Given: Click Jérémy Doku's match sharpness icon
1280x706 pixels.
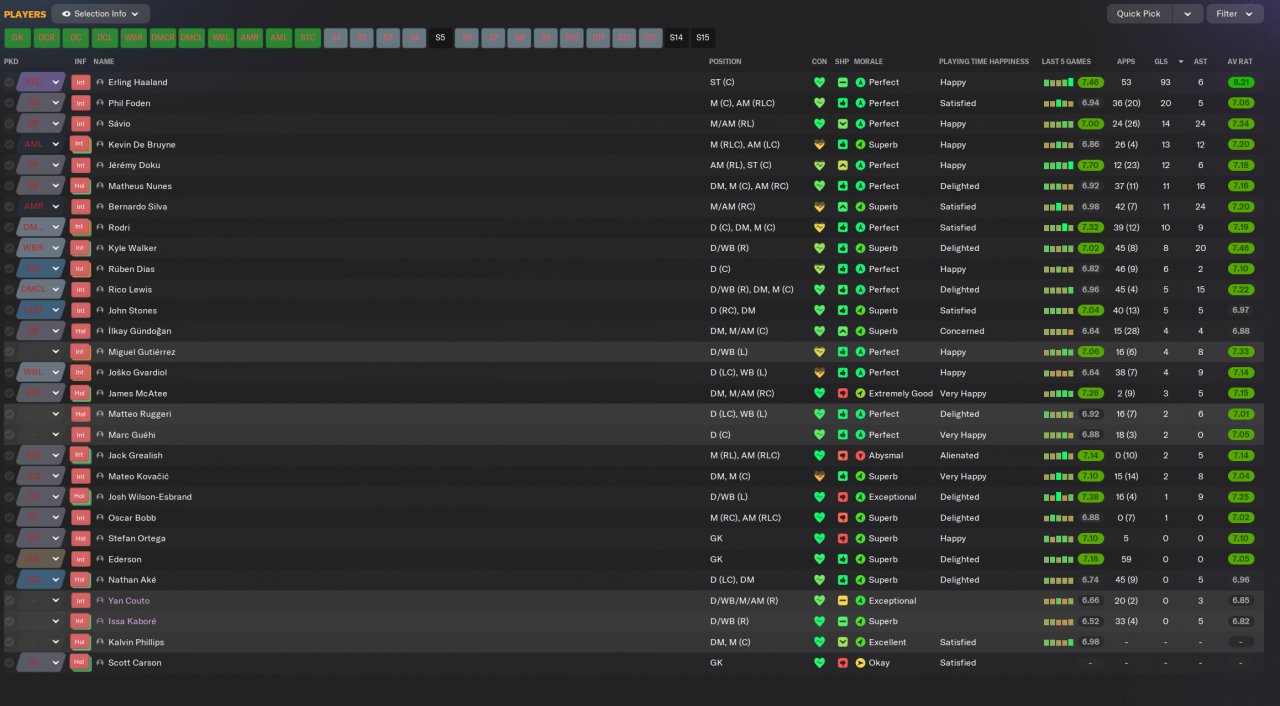Looking at the screenshot, I should click(x=843, y=165).
